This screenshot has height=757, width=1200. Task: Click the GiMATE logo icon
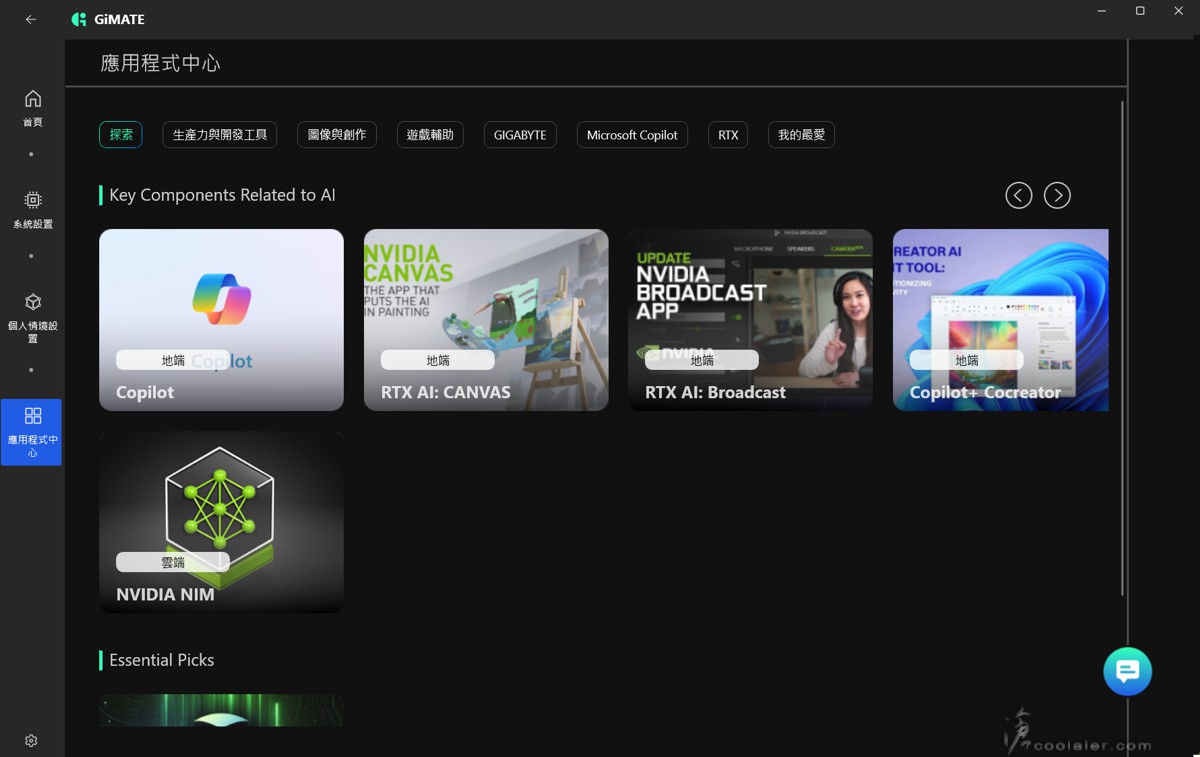coord(79,19)
